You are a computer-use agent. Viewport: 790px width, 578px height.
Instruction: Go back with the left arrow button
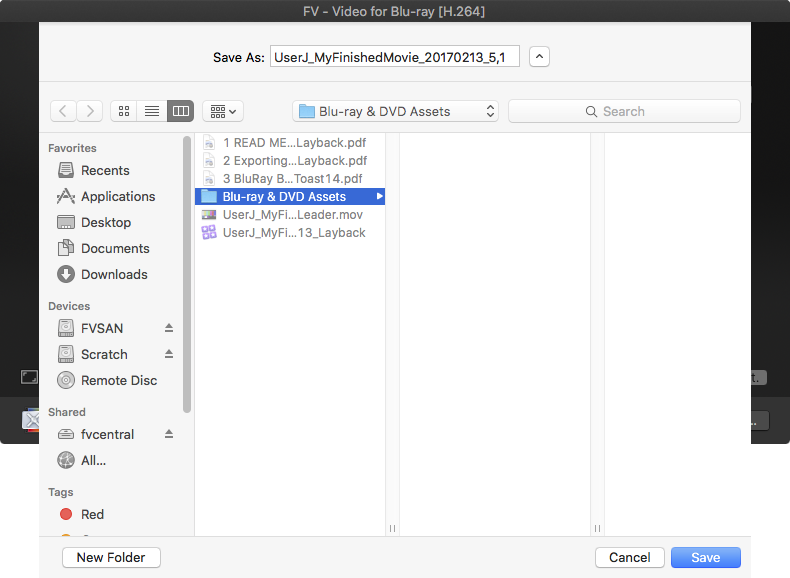click(x=63, y=111)
